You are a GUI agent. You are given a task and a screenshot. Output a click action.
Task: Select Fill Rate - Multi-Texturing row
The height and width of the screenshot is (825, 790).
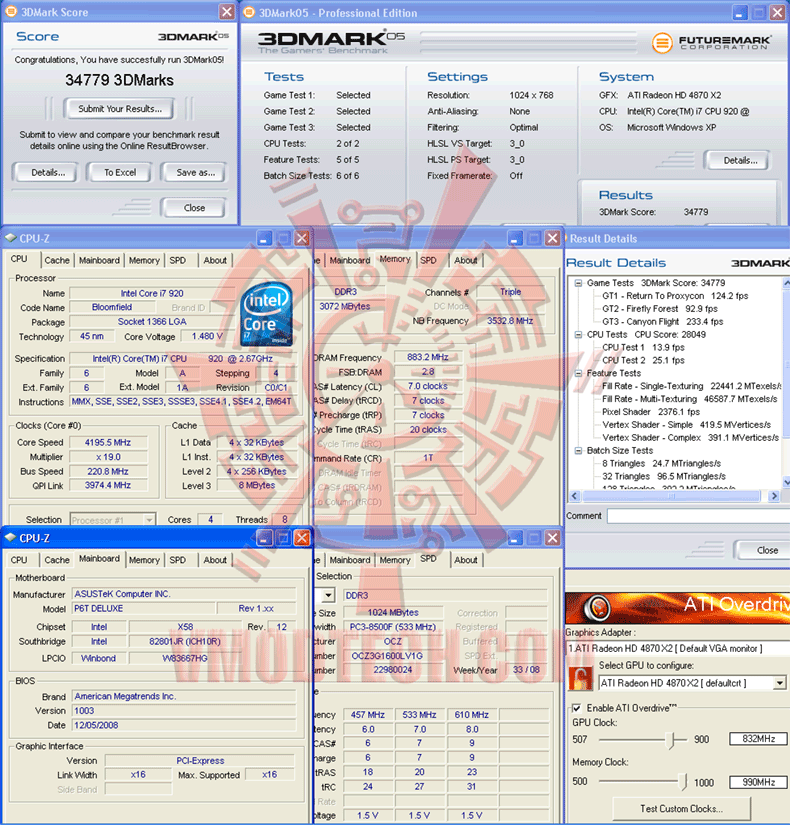click(689, 399)
